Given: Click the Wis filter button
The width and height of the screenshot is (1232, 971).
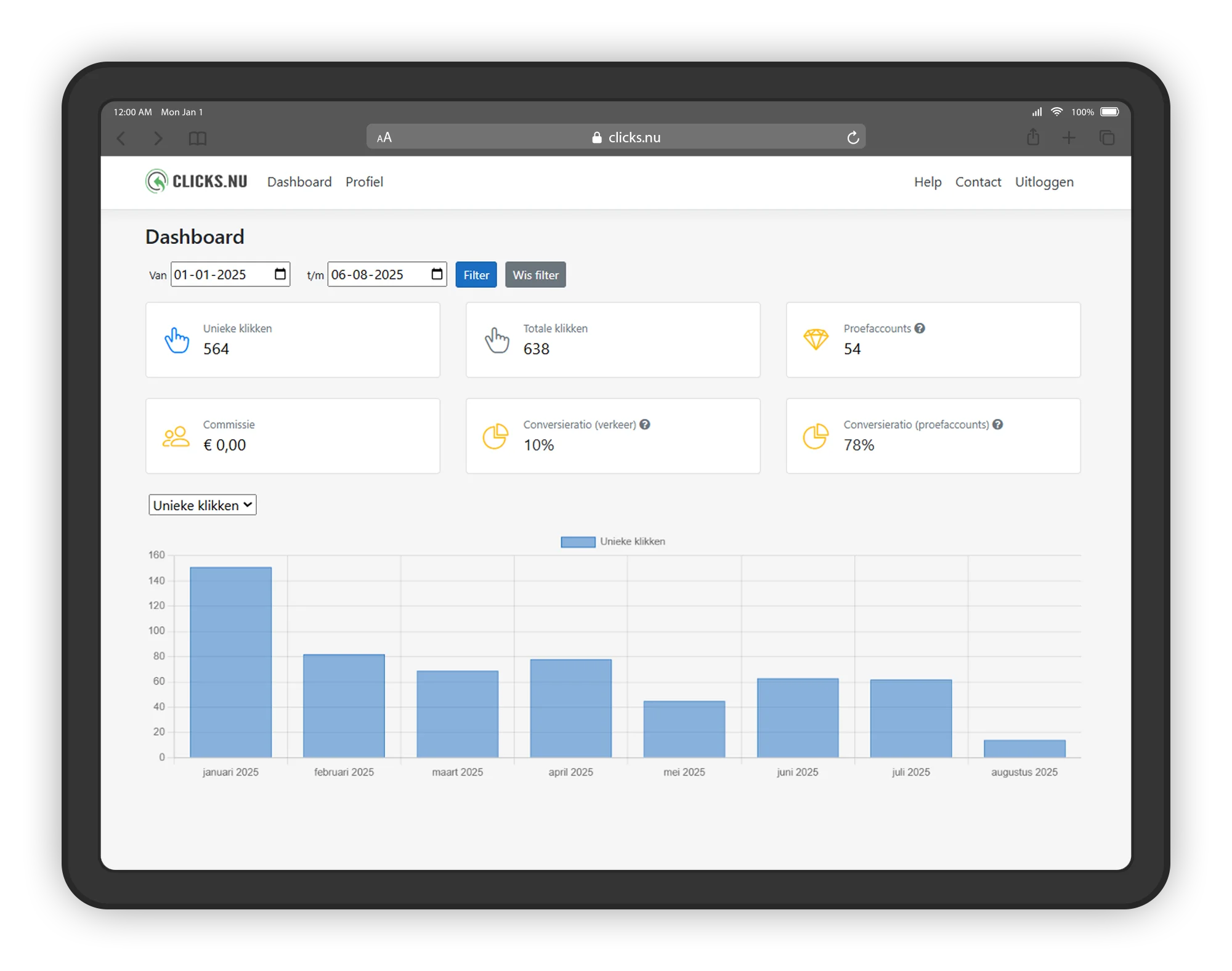Looking at the screenshot, I should click(x=535, y=275).
